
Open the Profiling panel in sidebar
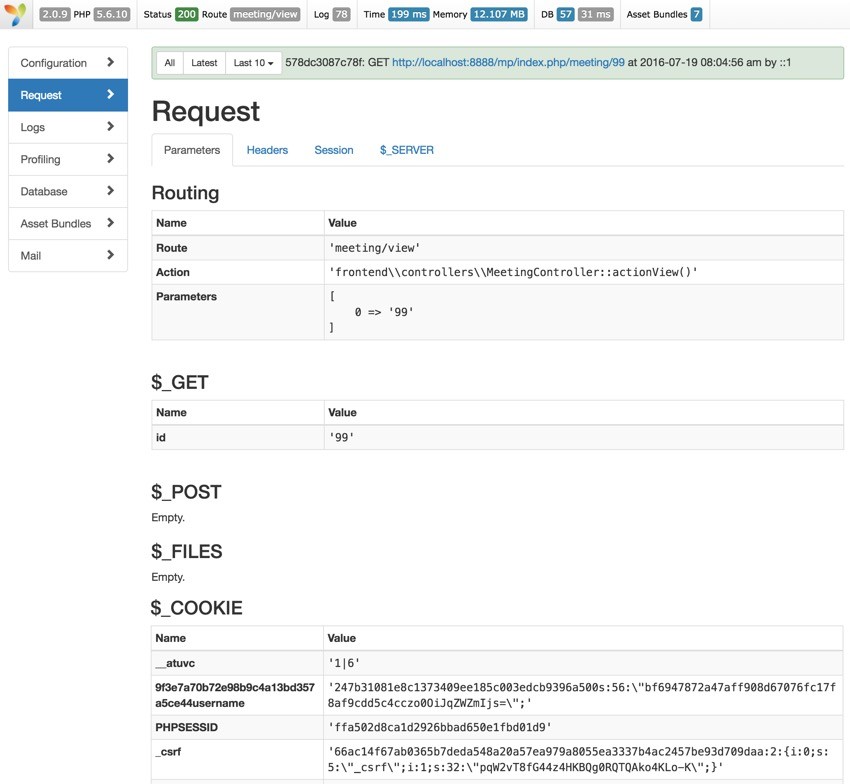click(x=68, y=159)
